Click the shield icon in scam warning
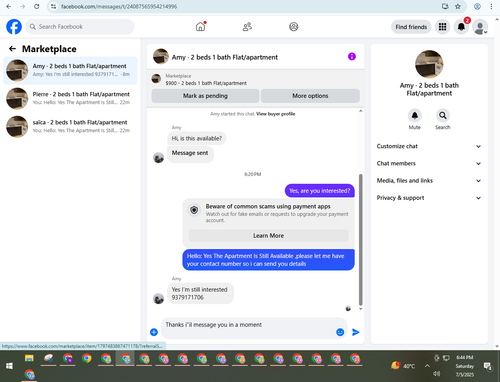This screenshot has width=500, height=382. pos(194,210)
